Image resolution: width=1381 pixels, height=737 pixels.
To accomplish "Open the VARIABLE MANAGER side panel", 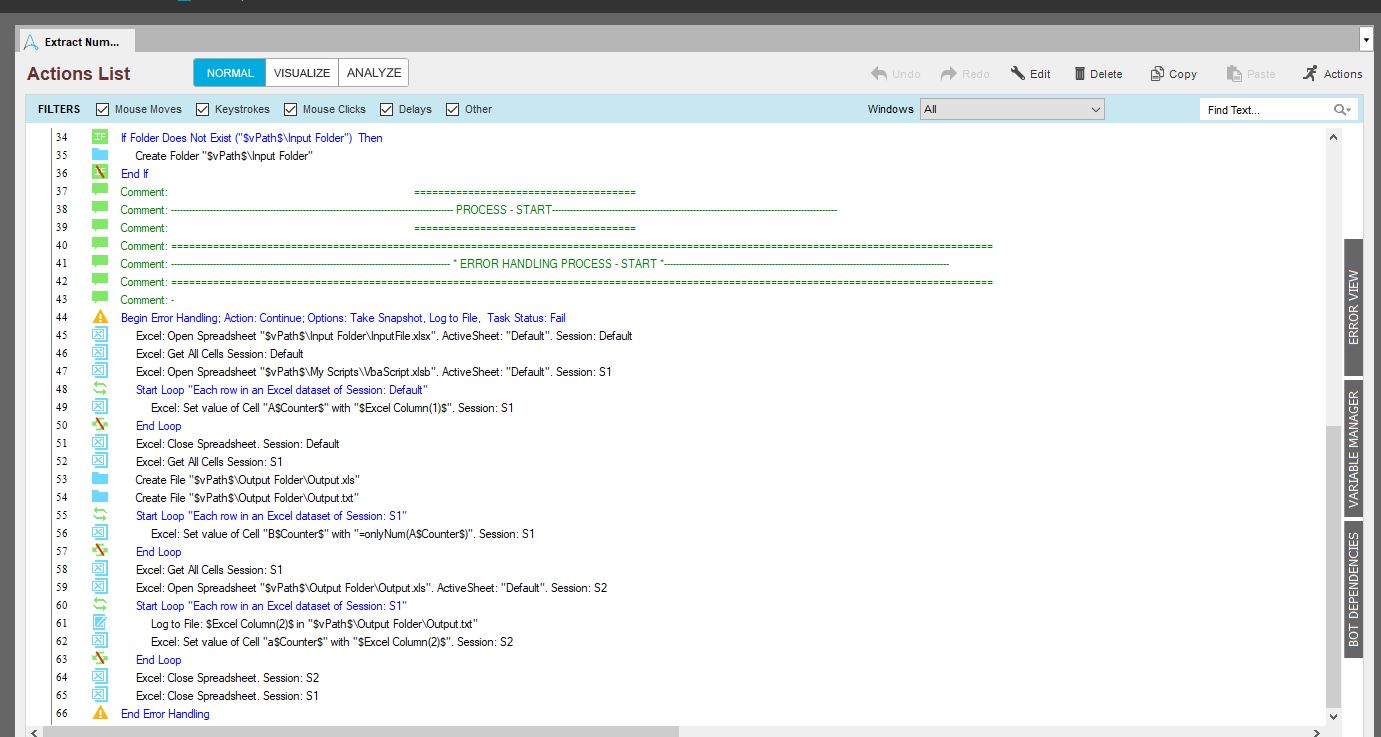I will (x=1353, y=448).
